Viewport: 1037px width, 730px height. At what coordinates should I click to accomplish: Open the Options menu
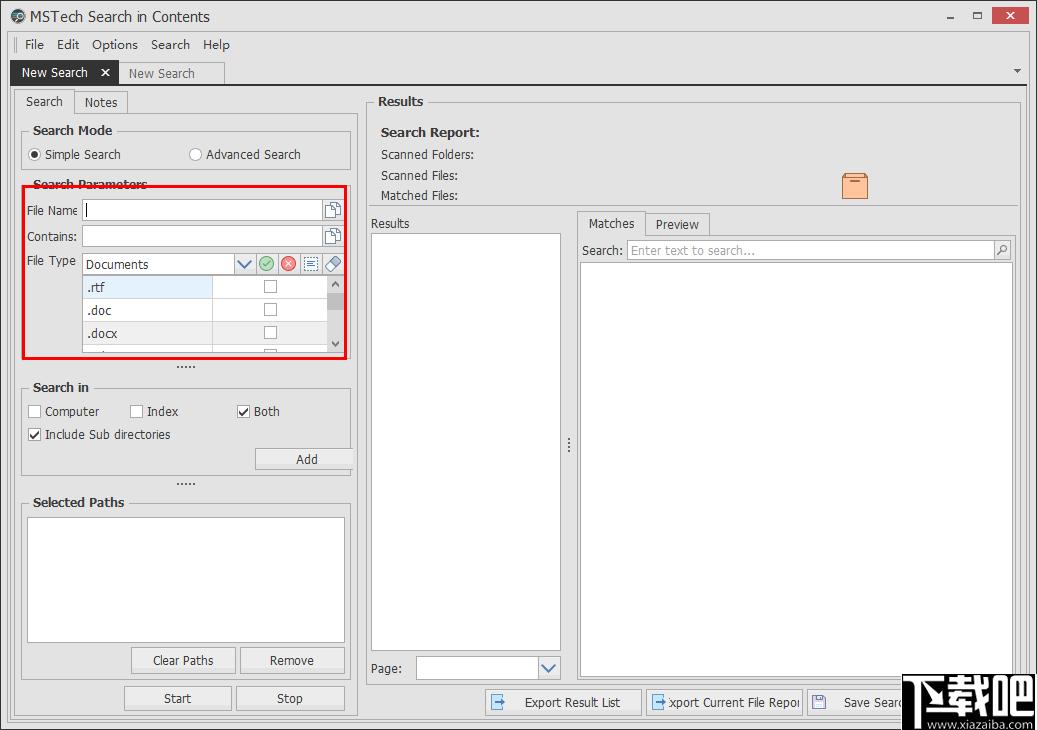click(x=115, y=44)
